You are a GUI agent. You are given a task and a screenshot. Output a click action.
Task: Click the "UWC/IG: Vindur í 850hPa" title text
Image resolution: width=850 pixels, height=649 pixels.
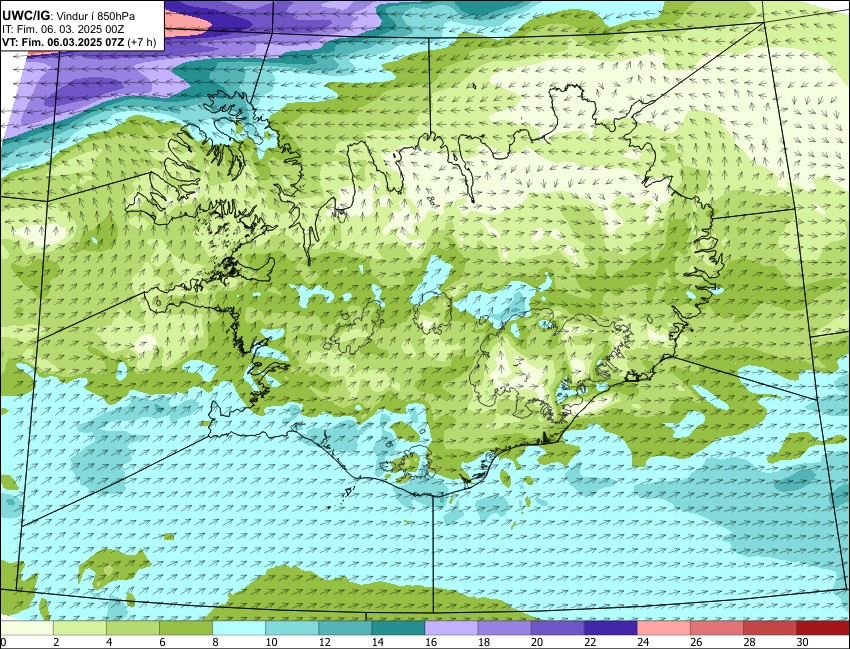click(x=68, y=16)
